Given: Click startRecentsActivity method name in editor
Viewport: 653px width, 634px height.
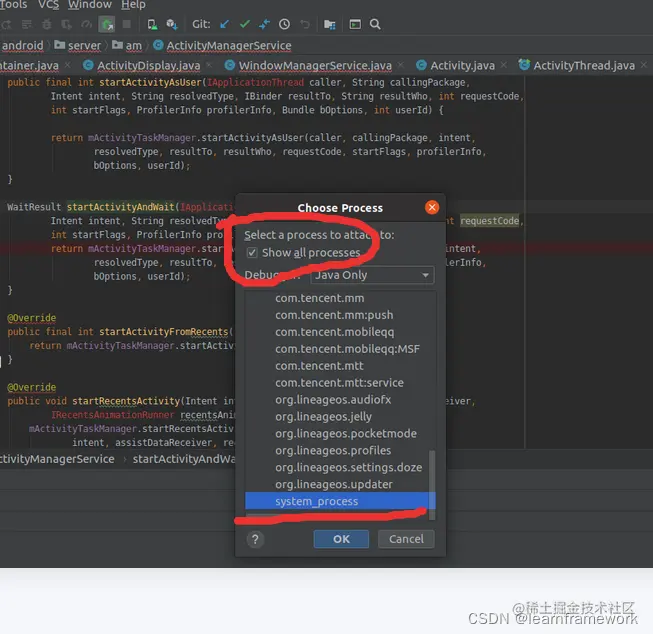Looking at the screenshot, I should [x=126, y=401].
